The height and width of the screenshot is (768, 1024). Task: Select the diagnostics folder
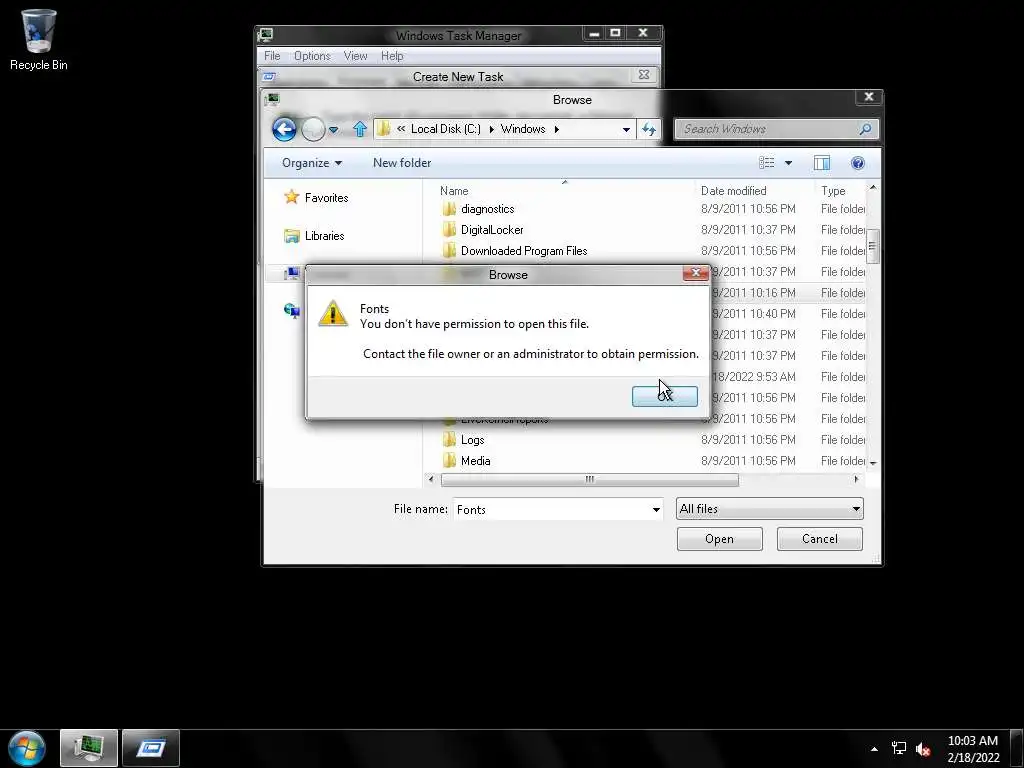pos(488,209)
